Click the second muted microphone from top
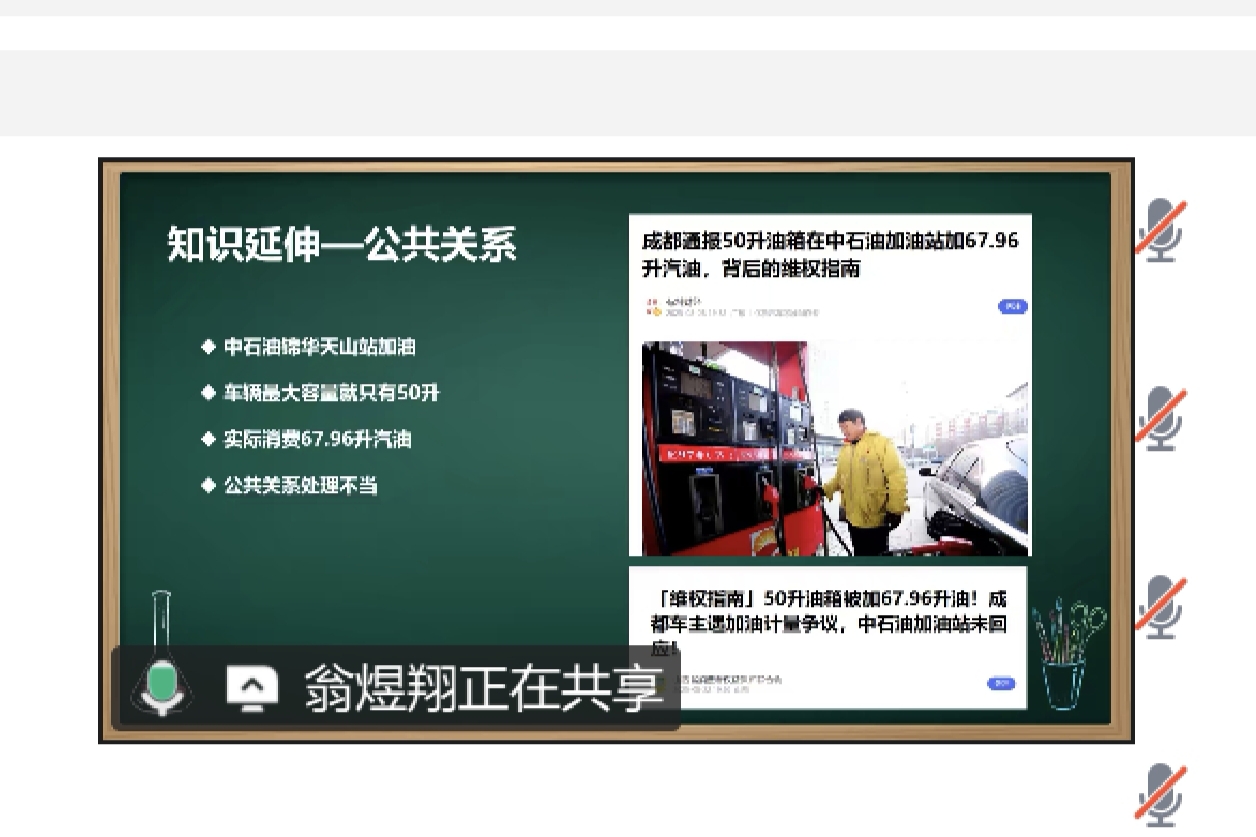This screenshot has height=837, width=1256. tap(1160, 418)
